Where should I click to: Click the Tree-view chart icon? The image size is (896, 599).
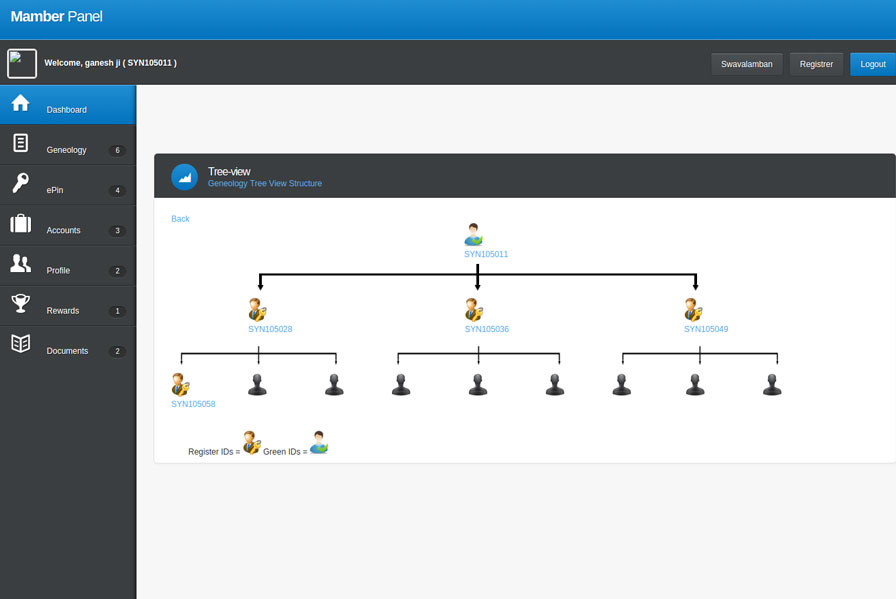[185, 177]
